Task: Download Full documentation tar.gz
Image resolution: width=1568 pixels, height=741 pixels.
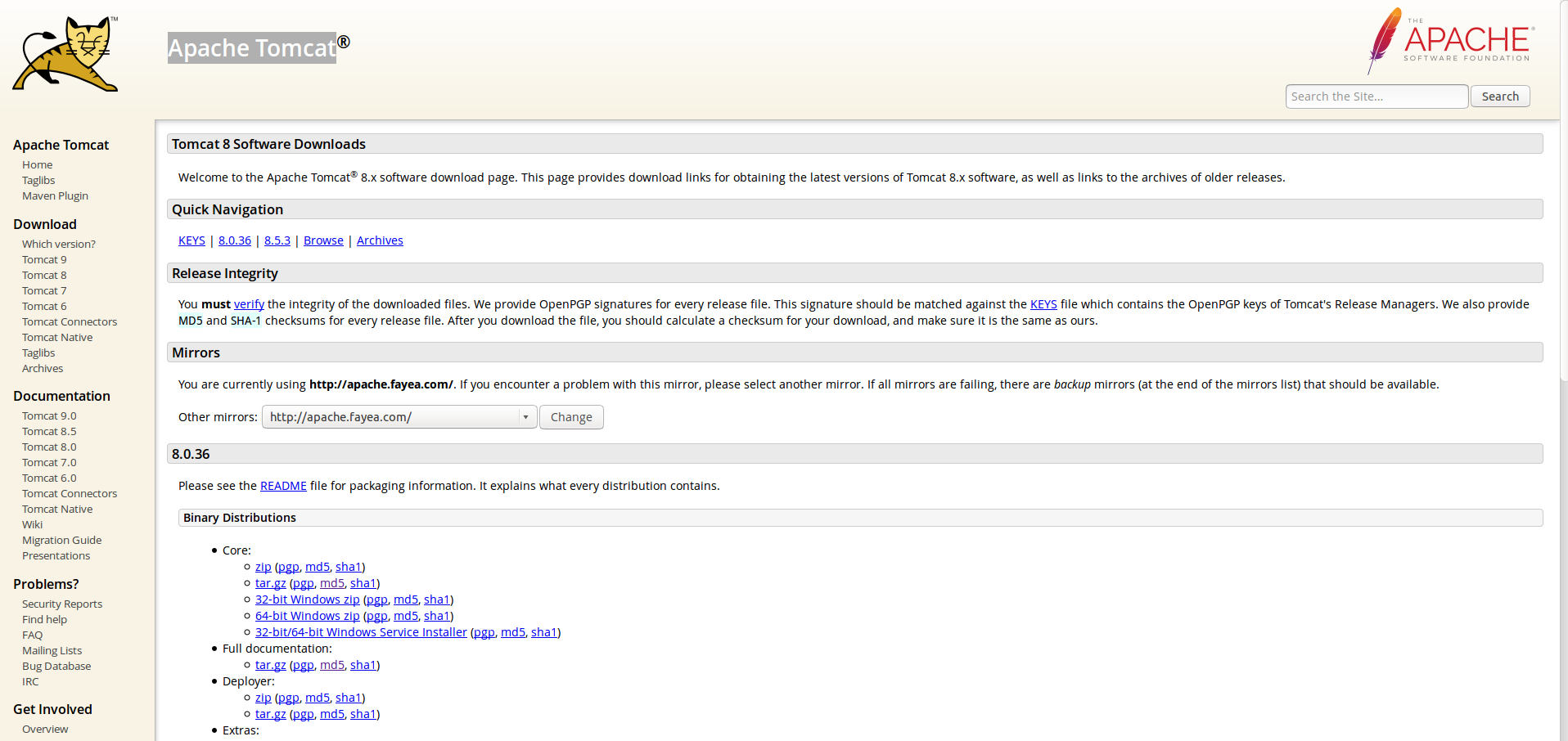Action: click(x=270, y=665)
